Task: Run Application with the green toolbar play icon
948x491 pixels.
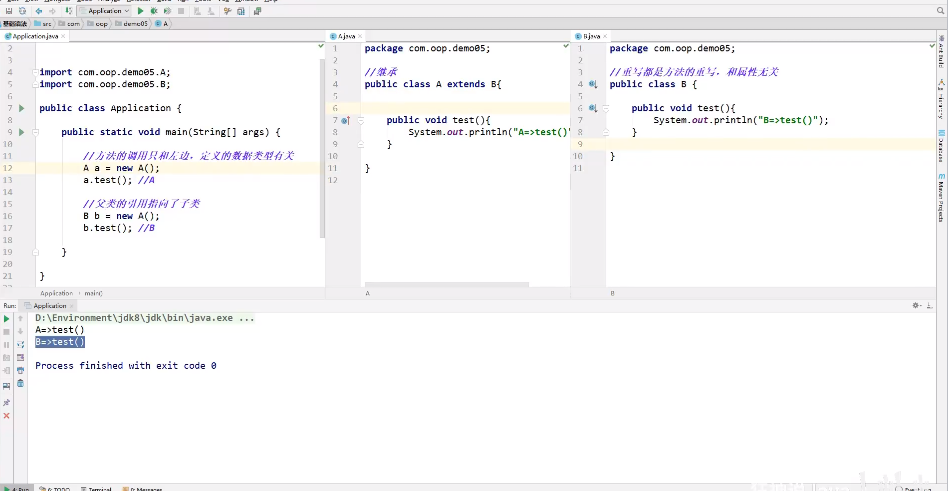Action: (140, 11)
